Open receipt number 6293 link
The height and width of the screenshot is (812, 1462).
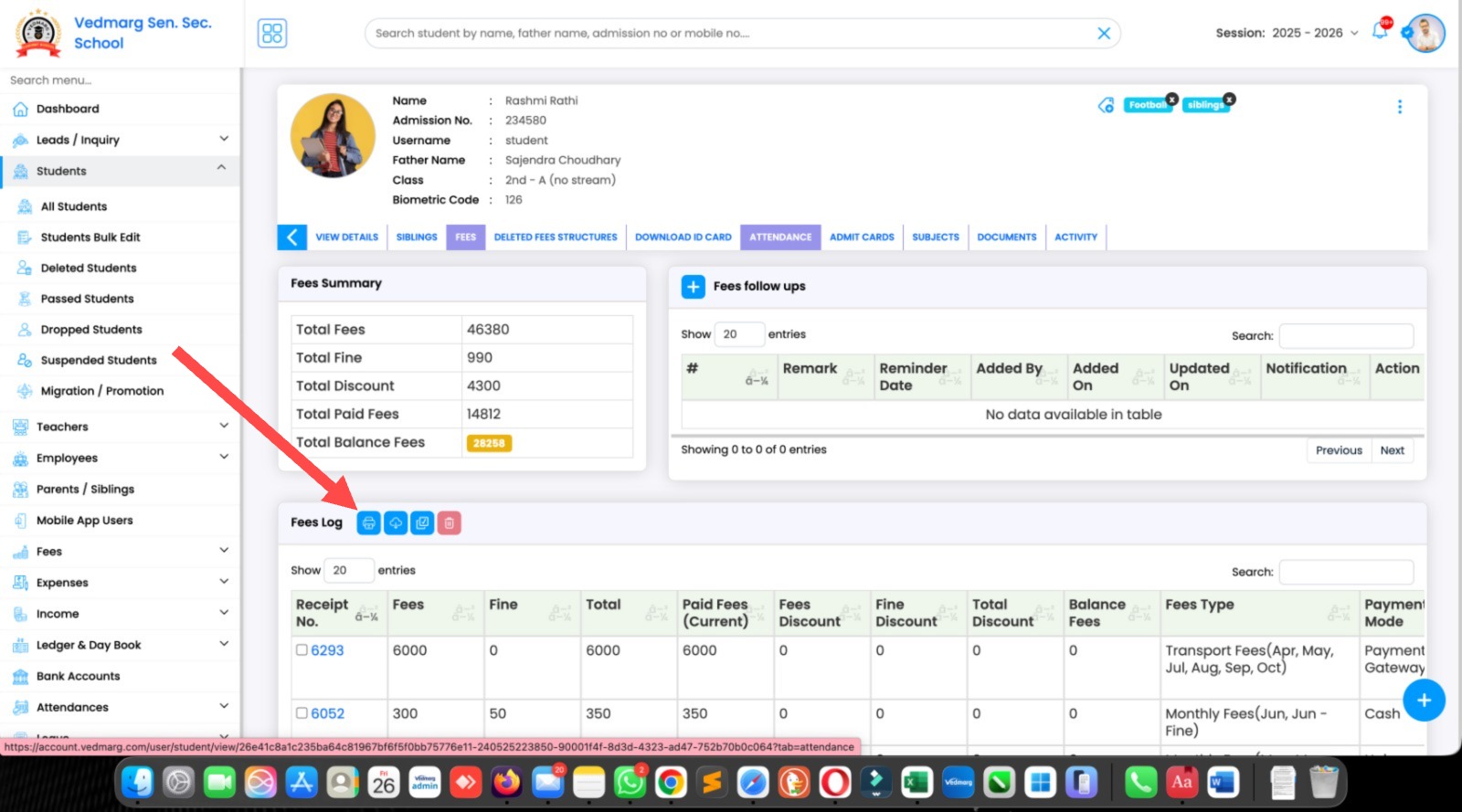coord(327,650)
